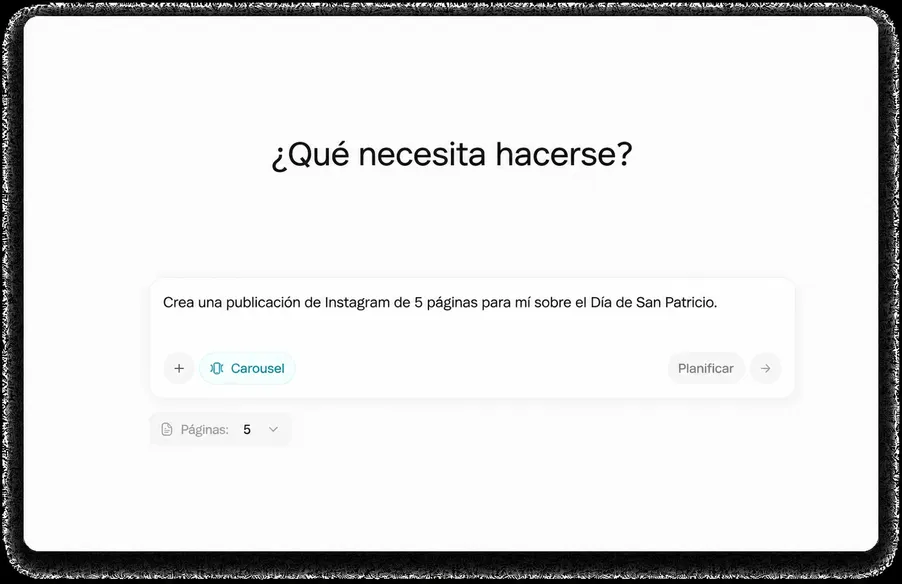Expand pages count chevron

tap(273, 429)
